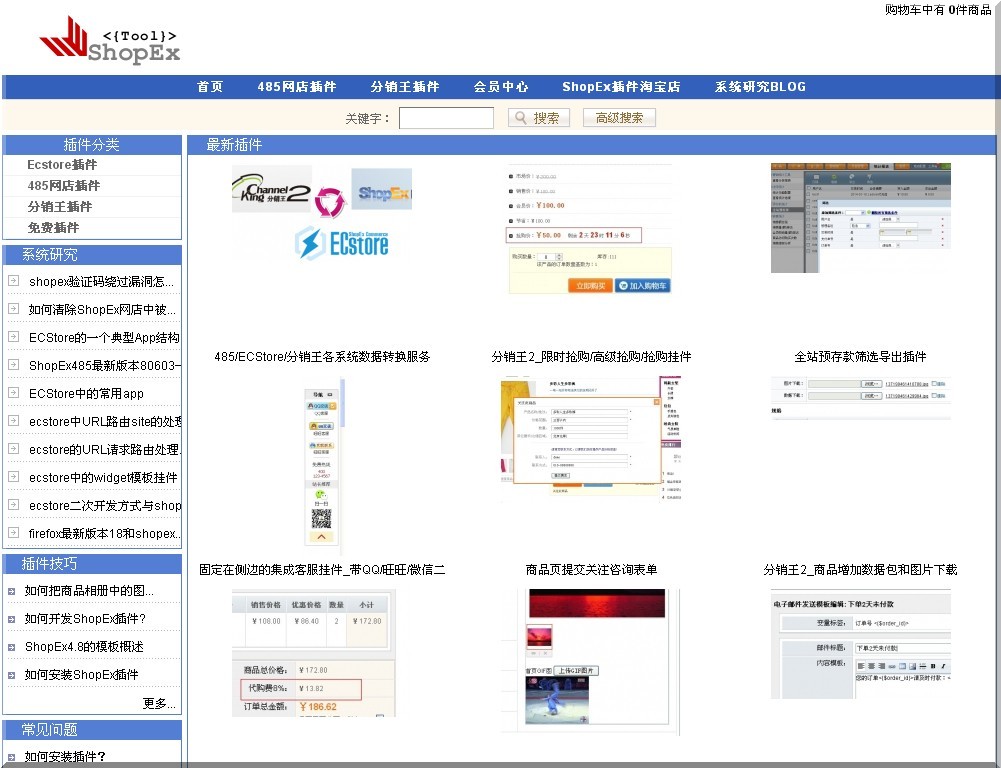Open 首页 in the navigation bar
1001x768 pixels.
pyautogui.click(x=210, y=87)
